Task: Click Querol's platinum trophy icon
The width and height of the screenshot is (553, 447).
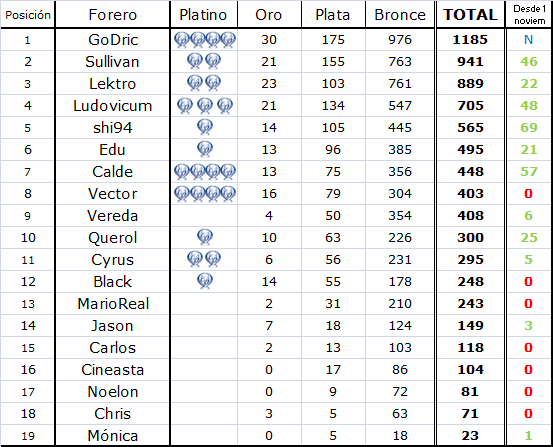Action: [x=205, y=237]
